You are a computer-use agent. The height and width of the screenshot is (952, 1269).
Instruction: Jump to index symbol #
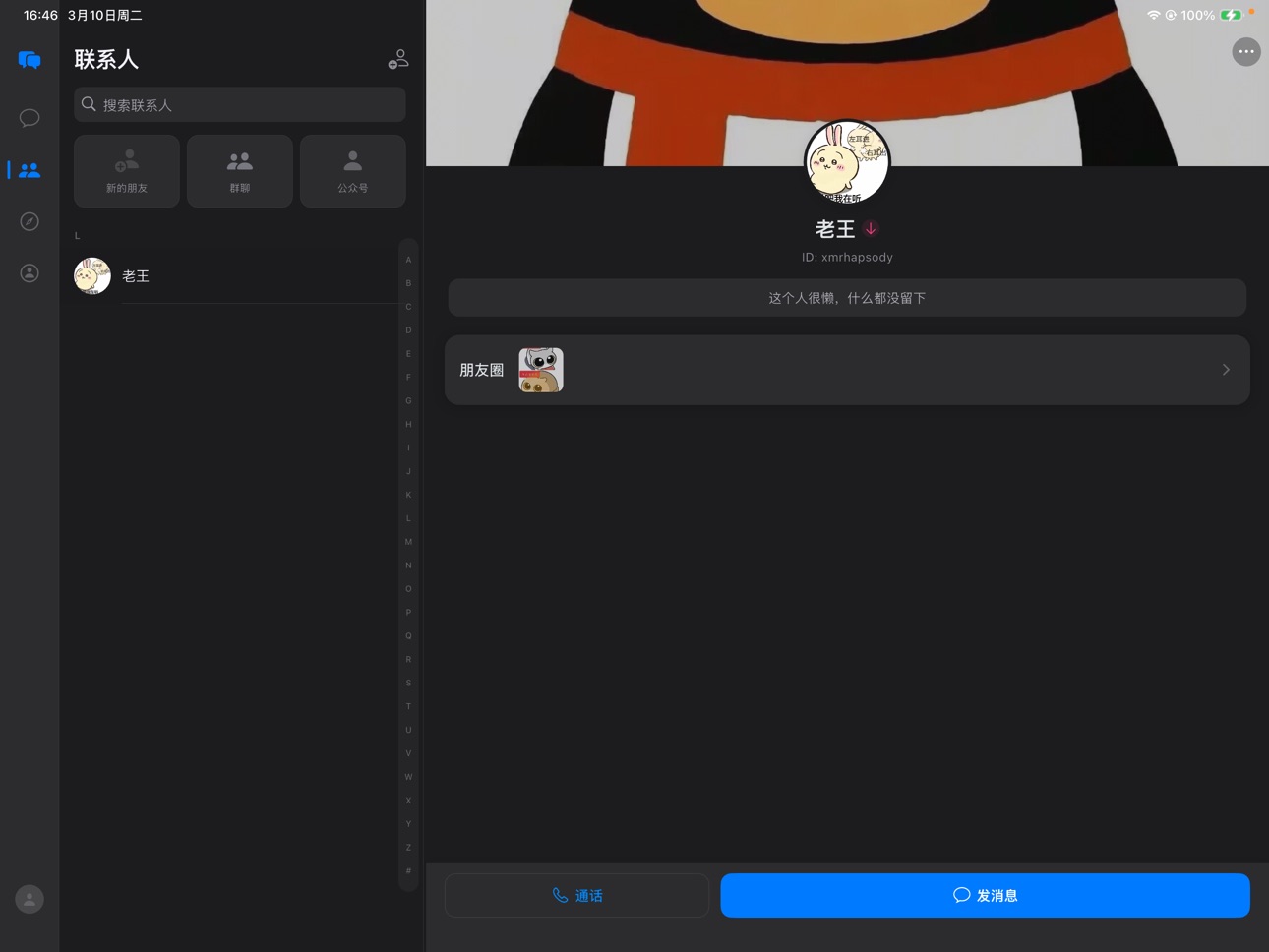[408, 871]
